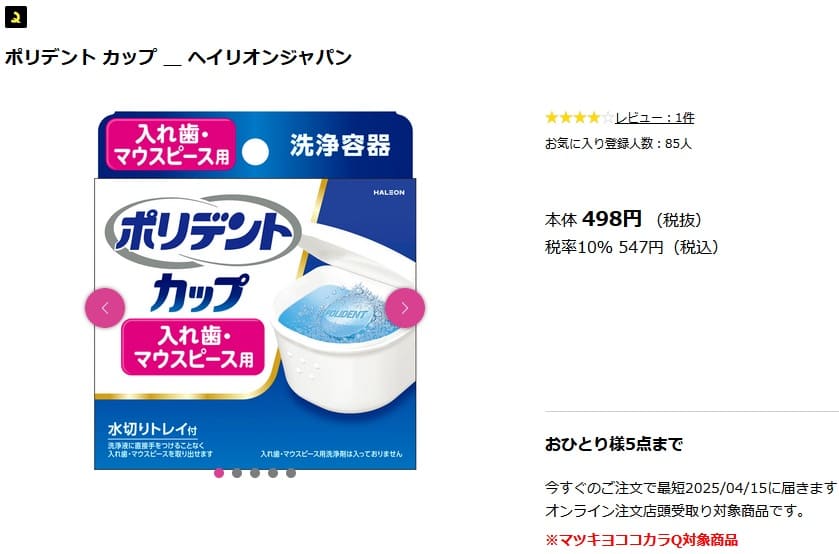Click the おひとり様5点まで purchase limit heading
The image size is (839, 554).
pyautogui.click(x=614, y=444)
